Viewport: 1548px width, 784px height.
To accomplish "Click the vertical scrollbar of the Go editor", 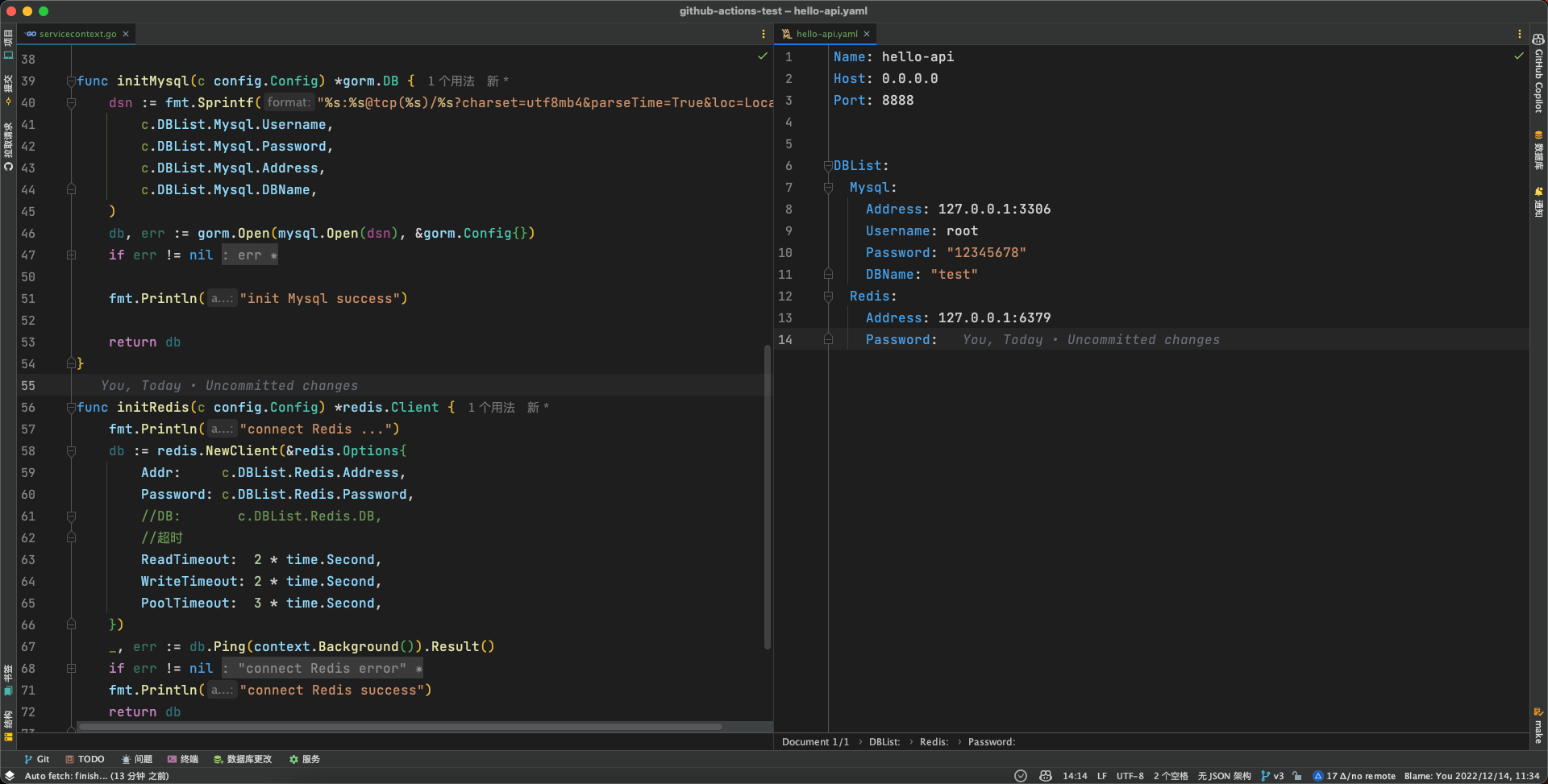I will pyautogui.click(x=767, y=496).
